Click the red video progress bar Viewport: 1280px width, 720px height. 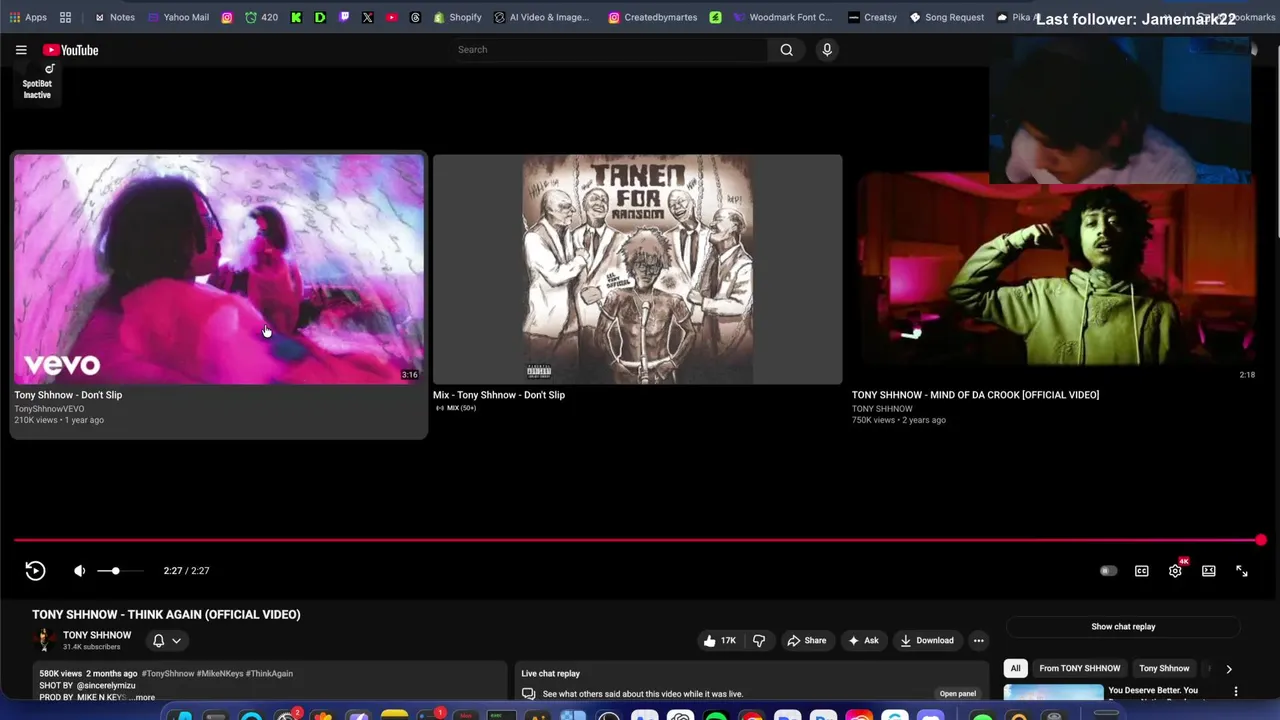click(x=637, y=540)
